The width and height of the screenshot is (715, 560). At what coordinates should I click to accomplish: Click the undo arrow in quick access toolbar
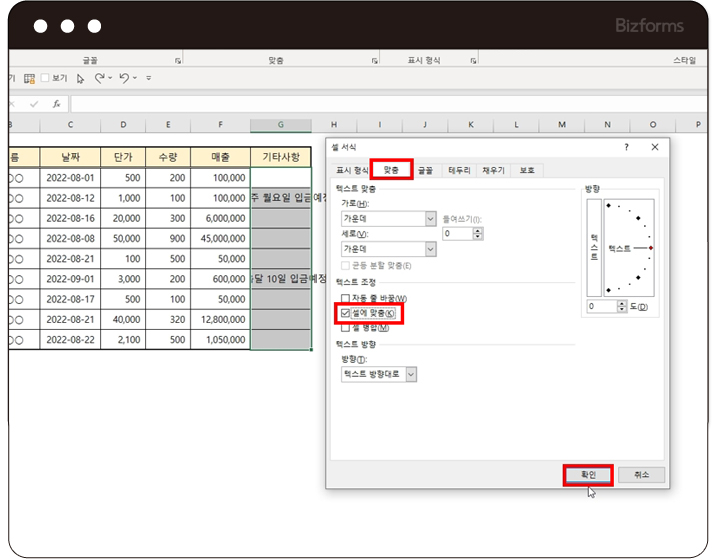[x=98, y=77]
